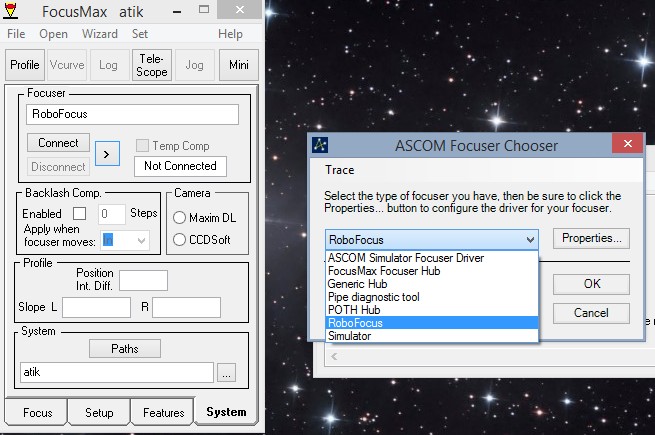Click left arrow of background window scrollbar
655x435 pixels.
pos(334,356)
